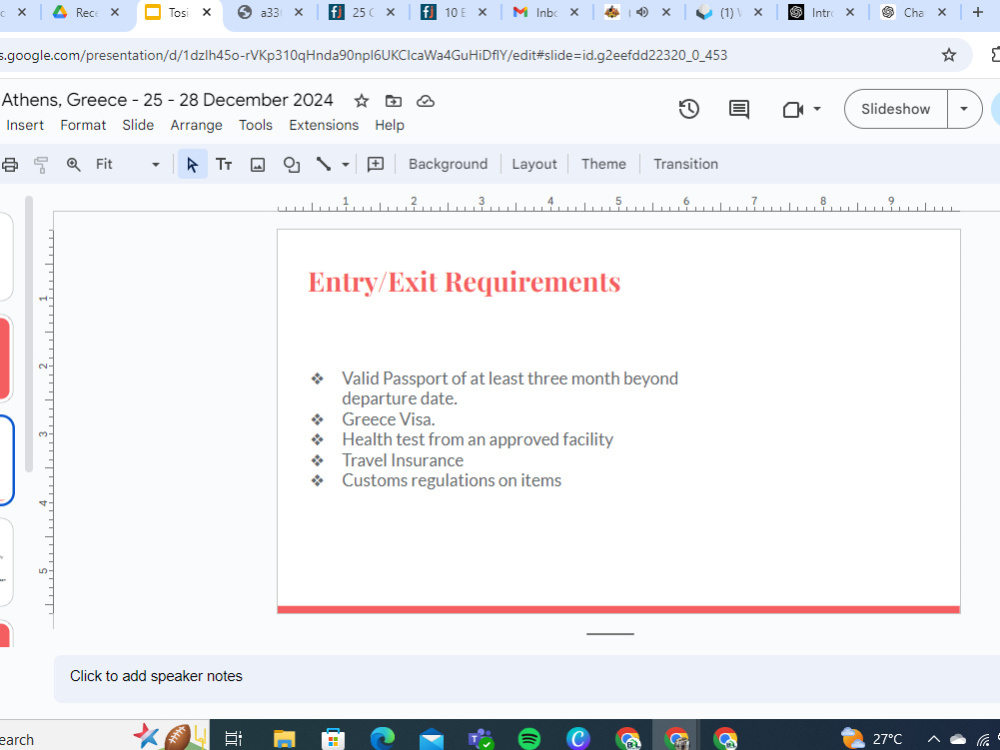
Task: Click 'Customs regulations on items' bullet
Action: (x=452, y=480)
